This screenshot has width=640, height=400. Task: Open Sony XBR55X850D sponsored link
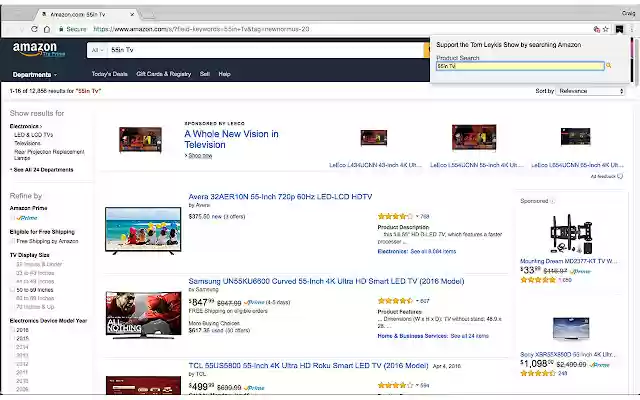click(569, 354)
